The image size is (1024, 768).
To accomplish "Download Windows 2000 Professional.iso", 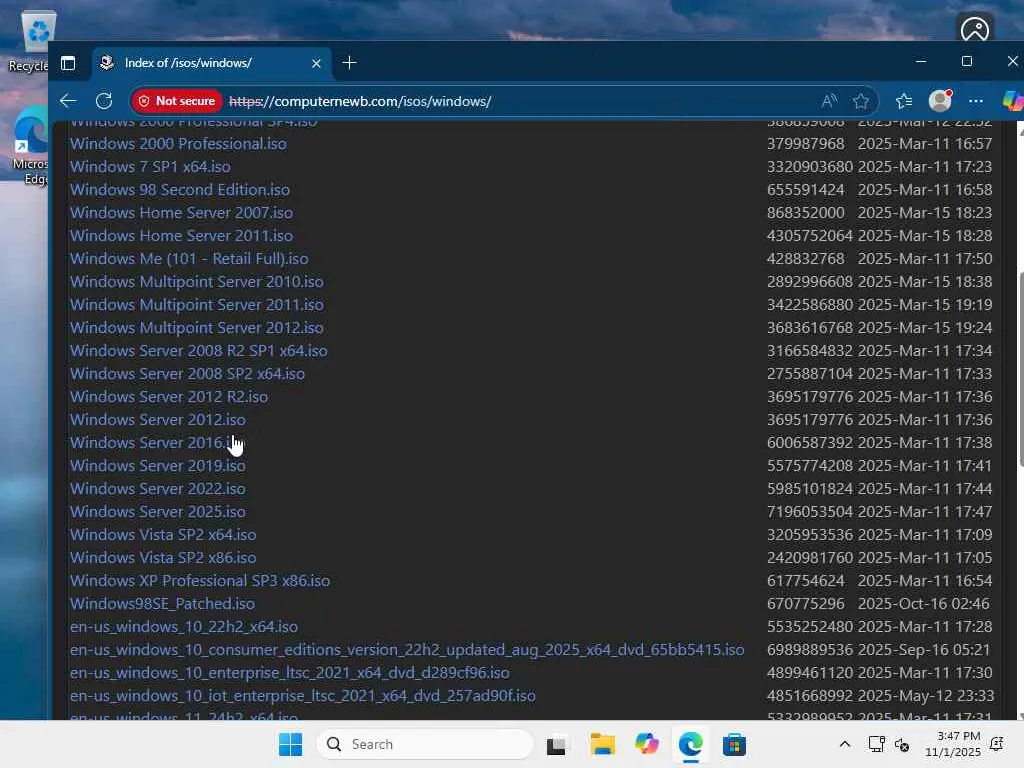I will click(178, 144).
